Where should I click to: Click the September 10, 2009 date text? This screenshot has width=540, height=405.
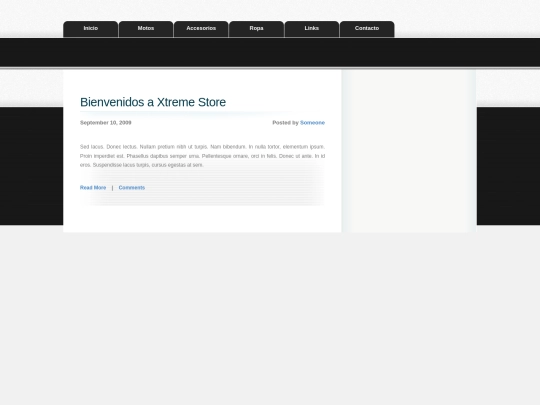[x=106, y=123]
